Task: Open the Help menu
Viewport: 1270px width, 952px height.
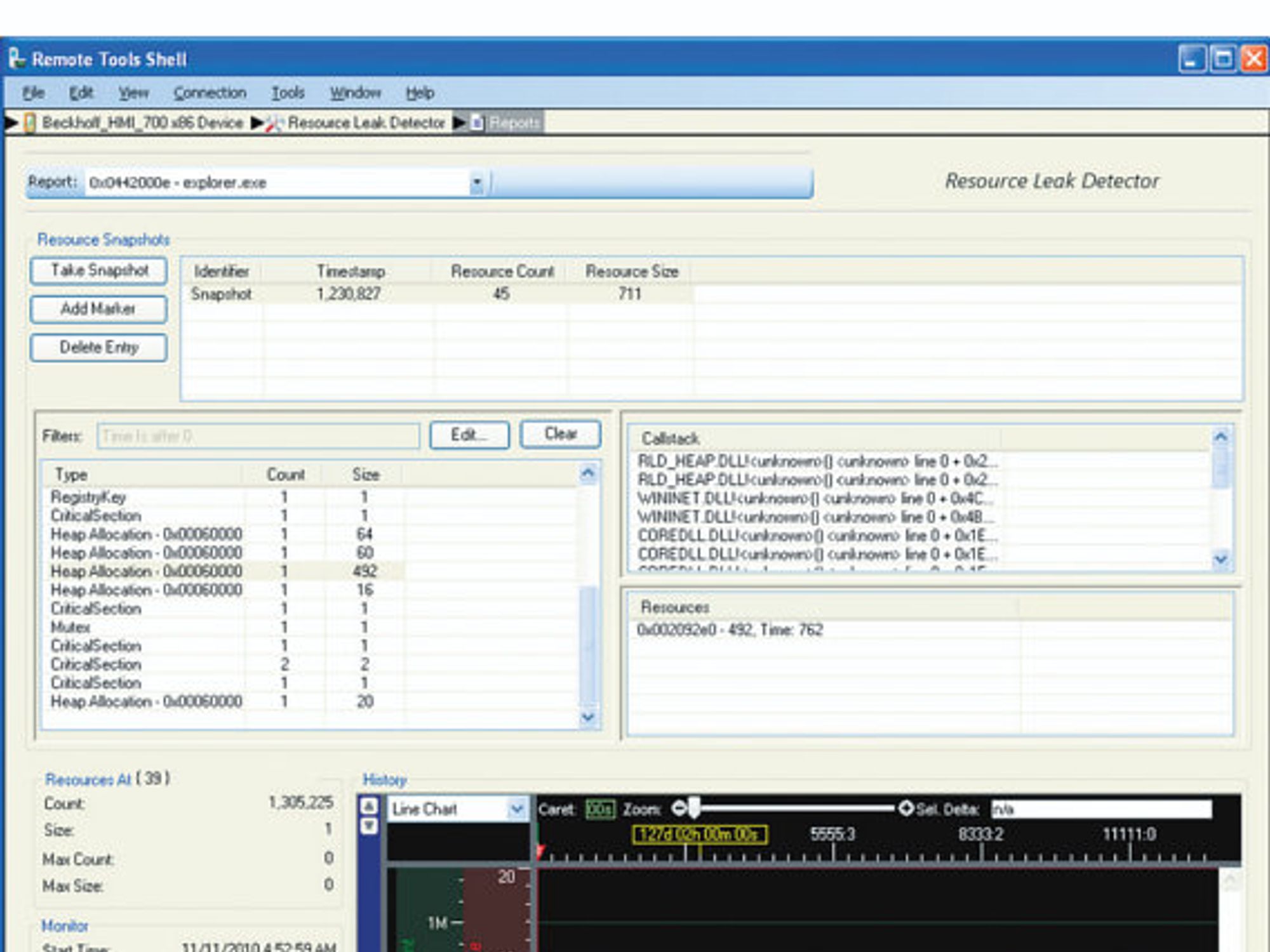Action: point(420,93)
